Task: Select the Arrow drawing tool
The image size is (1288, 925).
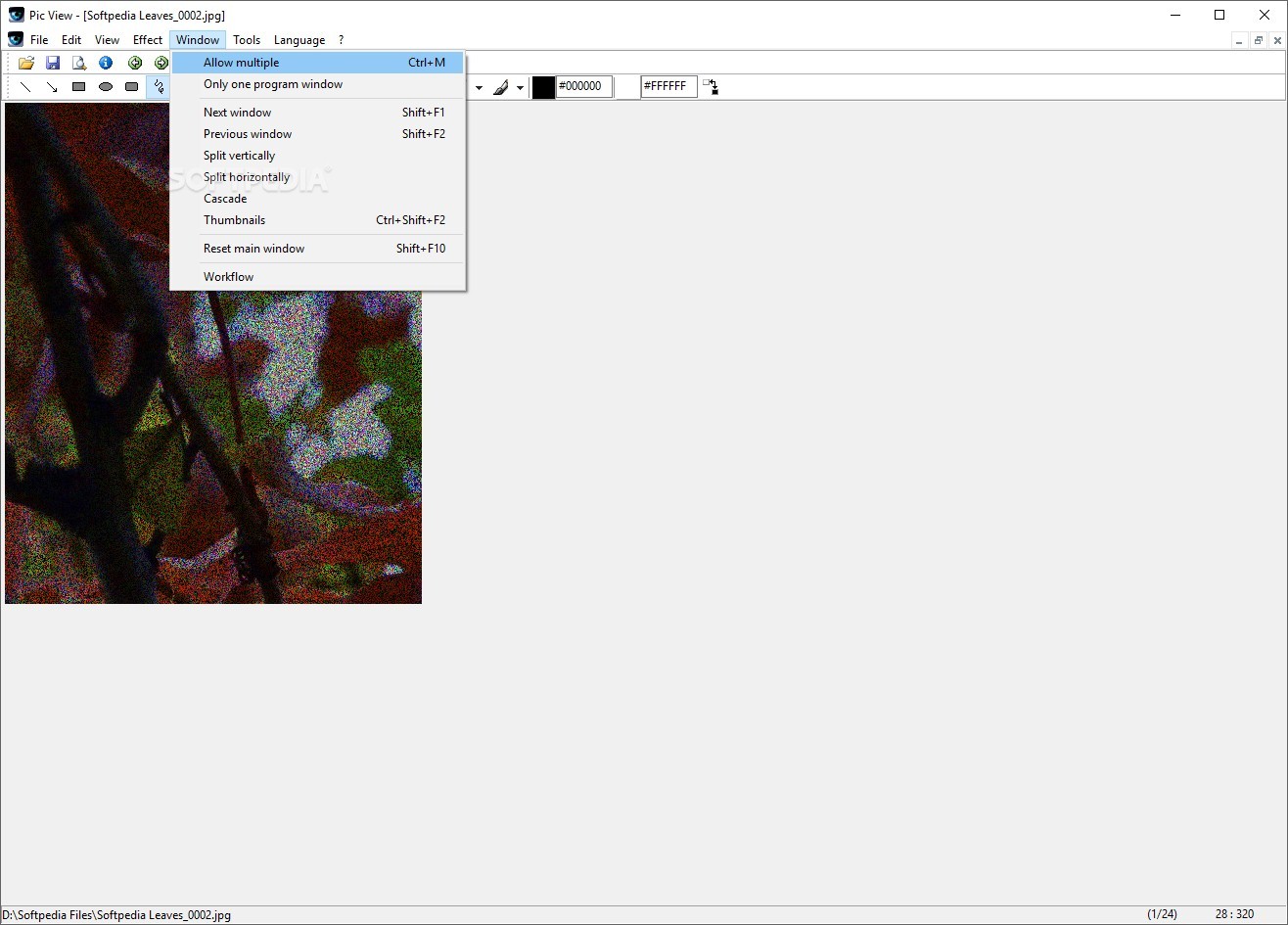Action: point(53,87)
